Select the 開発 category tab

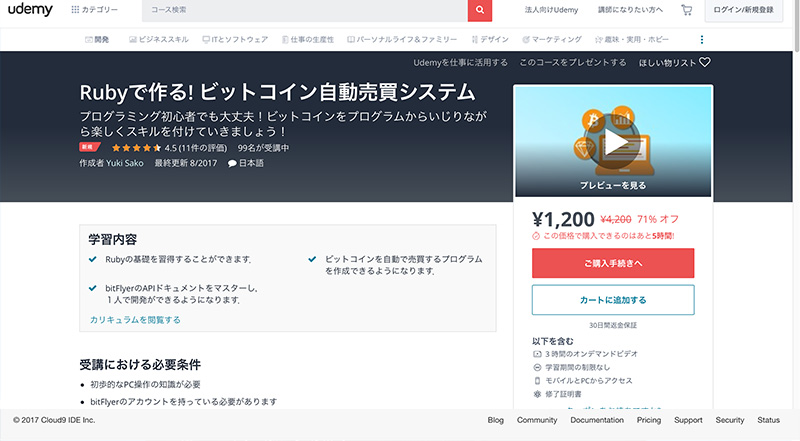click(x=97, y=39)
